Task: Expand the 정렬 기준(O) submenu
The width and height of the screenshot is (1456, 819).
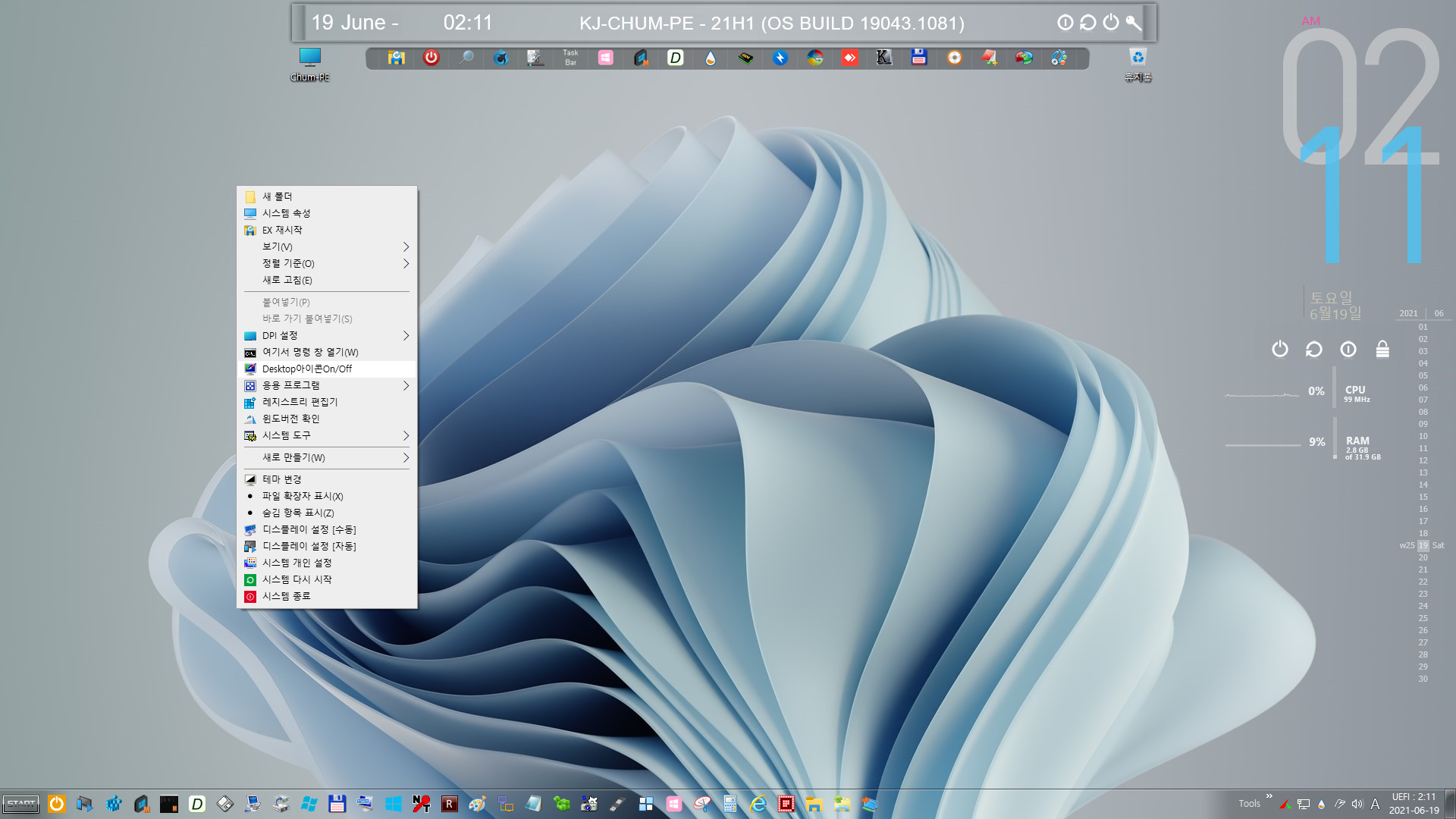Action: point(327,263)
